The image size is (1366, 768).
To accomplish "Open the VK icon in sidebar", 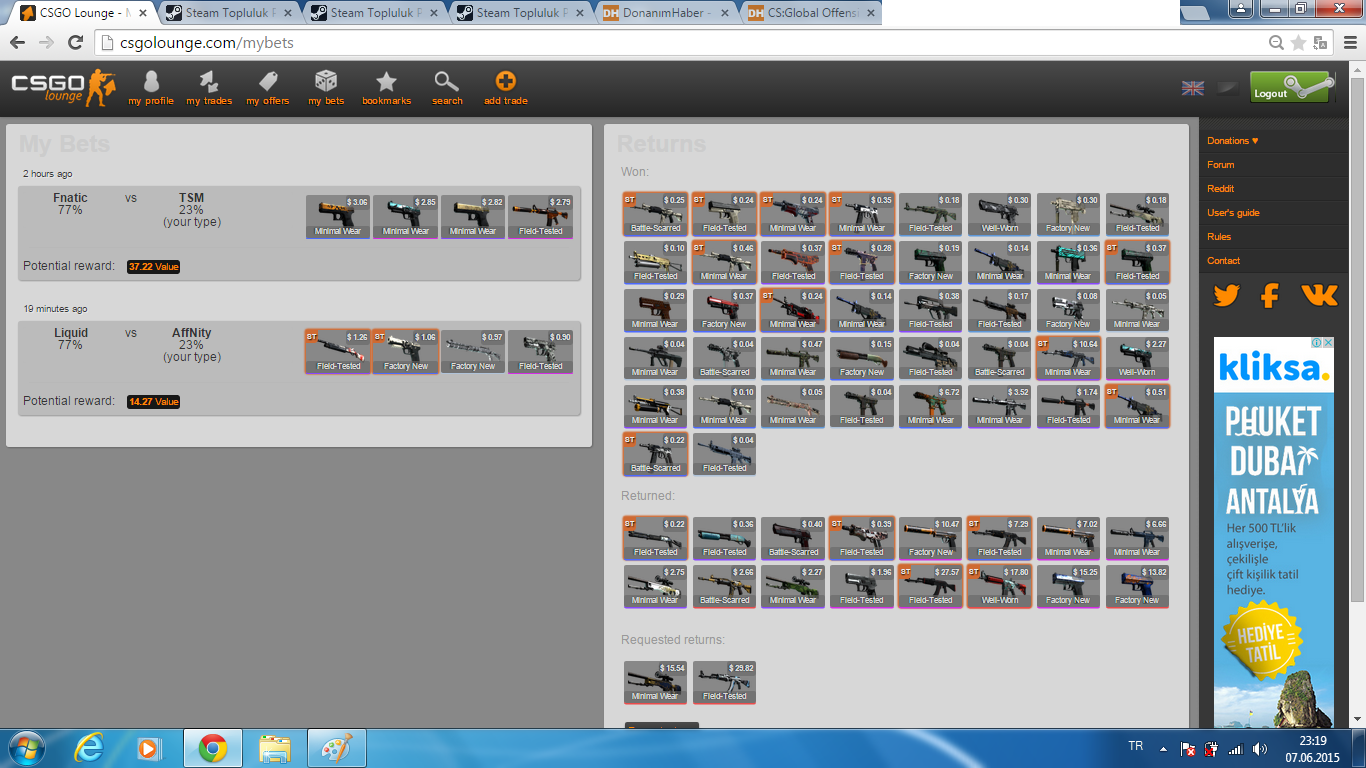I will tap(1319, 295).
